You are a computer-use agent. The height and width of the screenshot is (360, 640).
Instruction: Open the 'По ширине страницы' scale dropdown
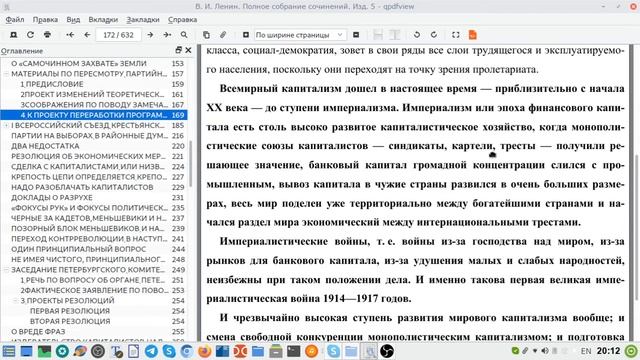[x=300, y=35]
